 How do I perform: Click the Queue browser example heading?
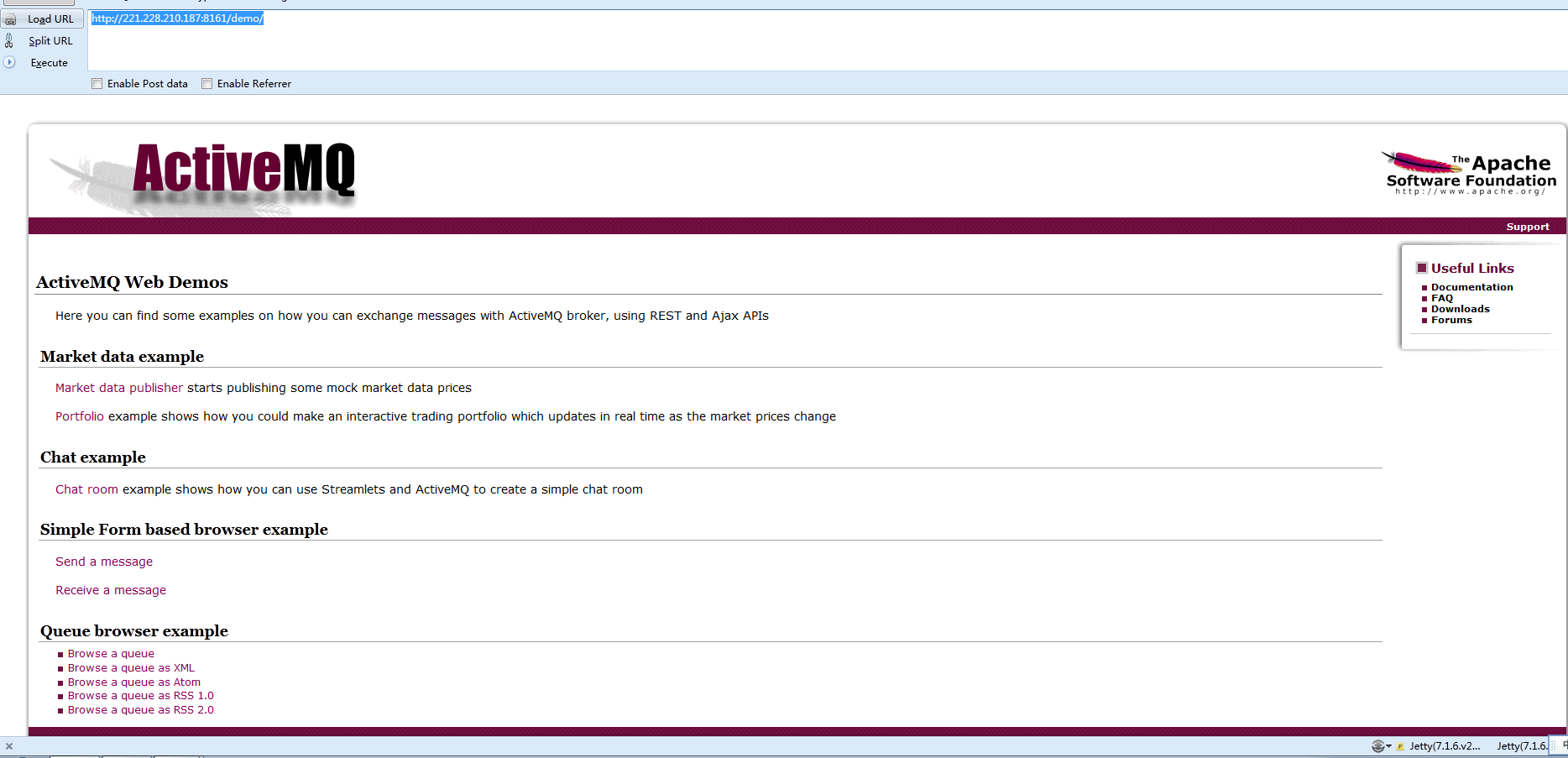[x=134, y=631]
